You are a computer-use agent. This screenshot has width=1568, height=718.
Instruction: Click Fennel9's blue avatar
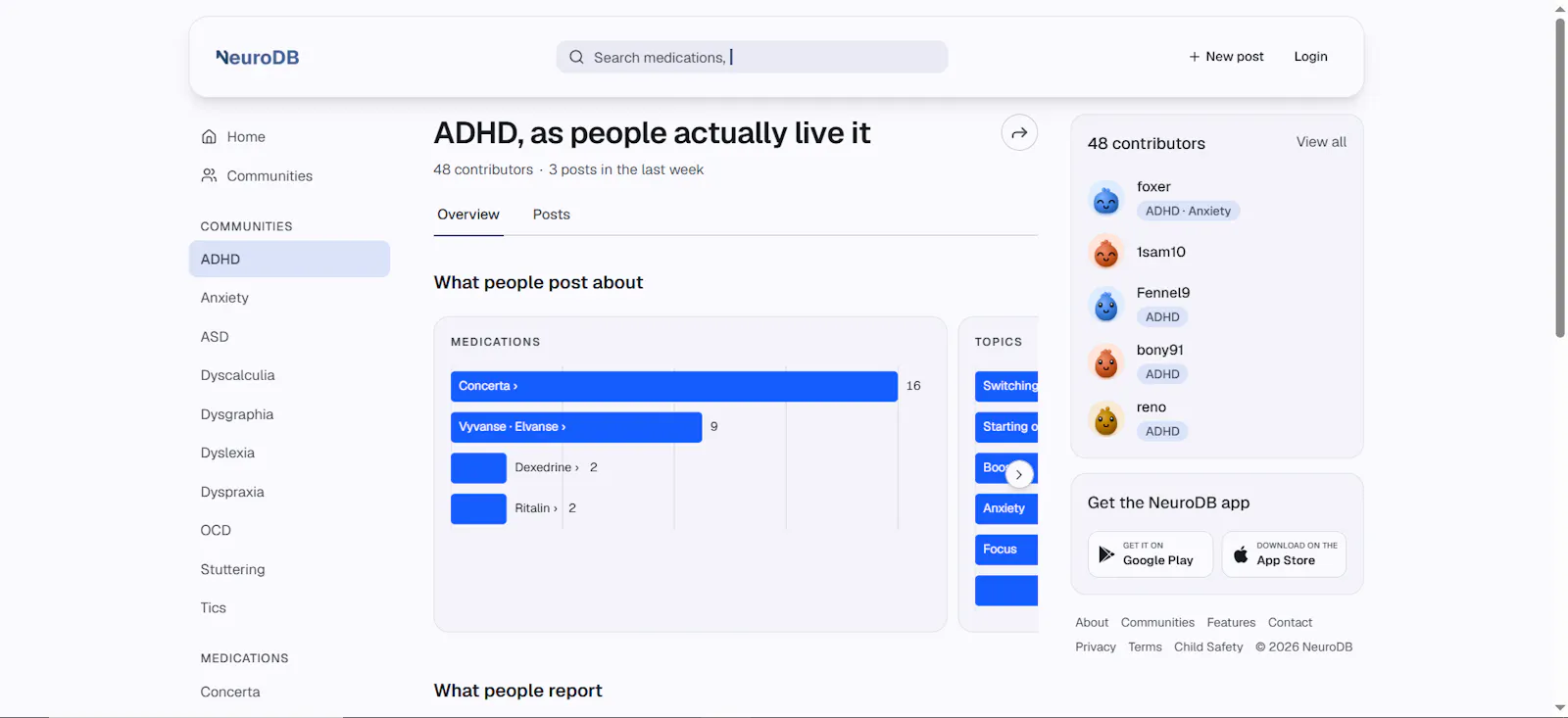(x=1105, y=306)
